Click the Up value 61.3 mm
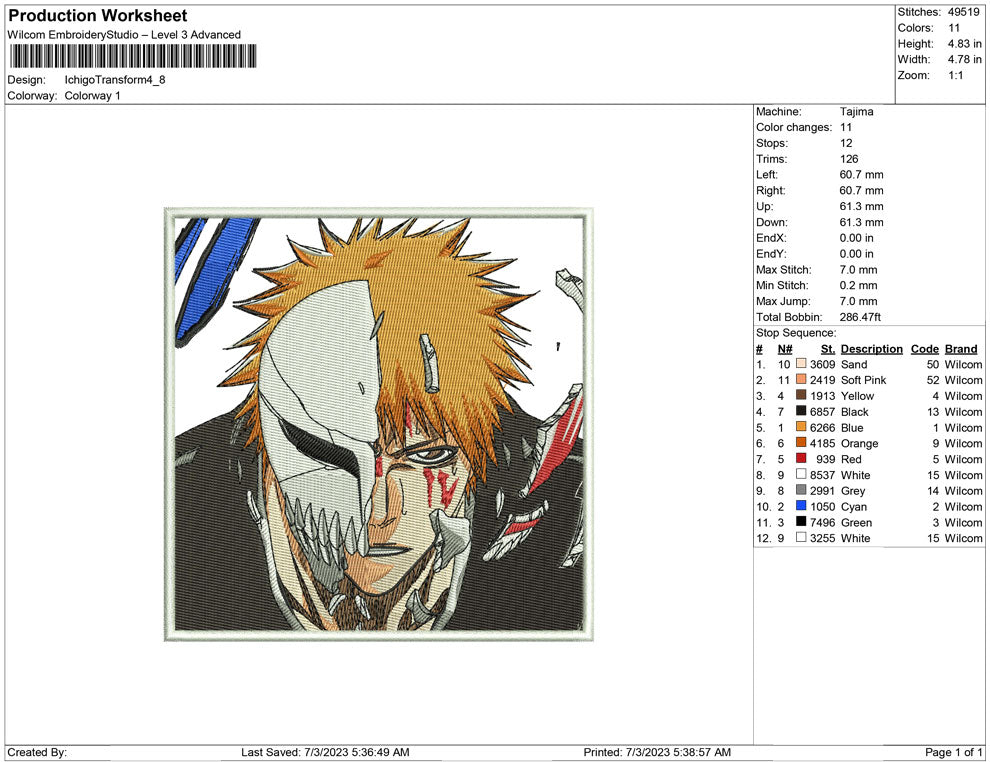 pyautogui.click(x=862, y=206)
